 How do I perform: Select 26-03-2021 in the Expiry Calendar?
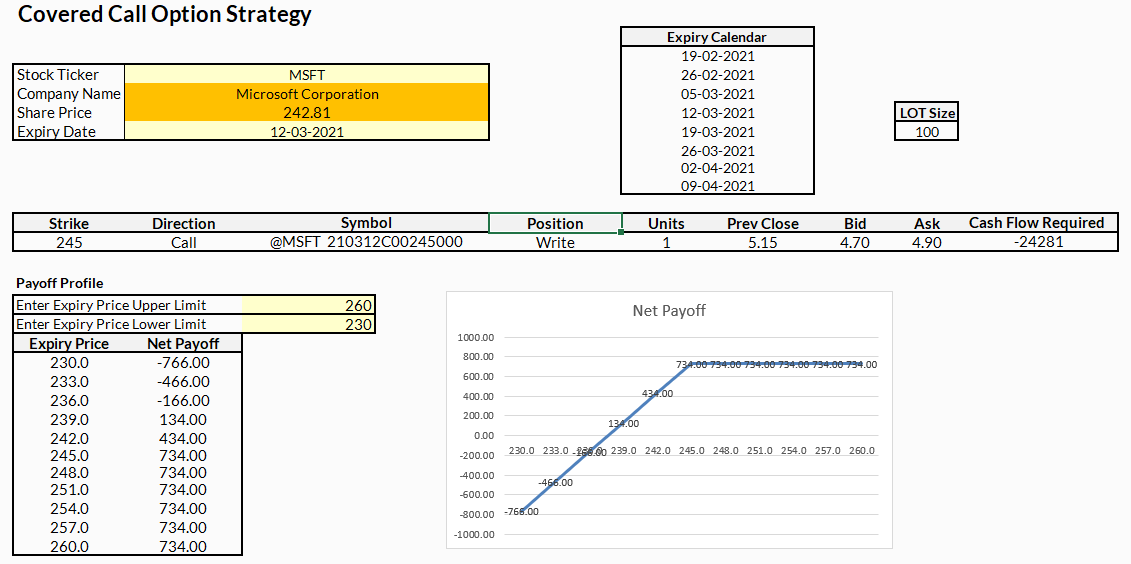(x=717, y=151)
